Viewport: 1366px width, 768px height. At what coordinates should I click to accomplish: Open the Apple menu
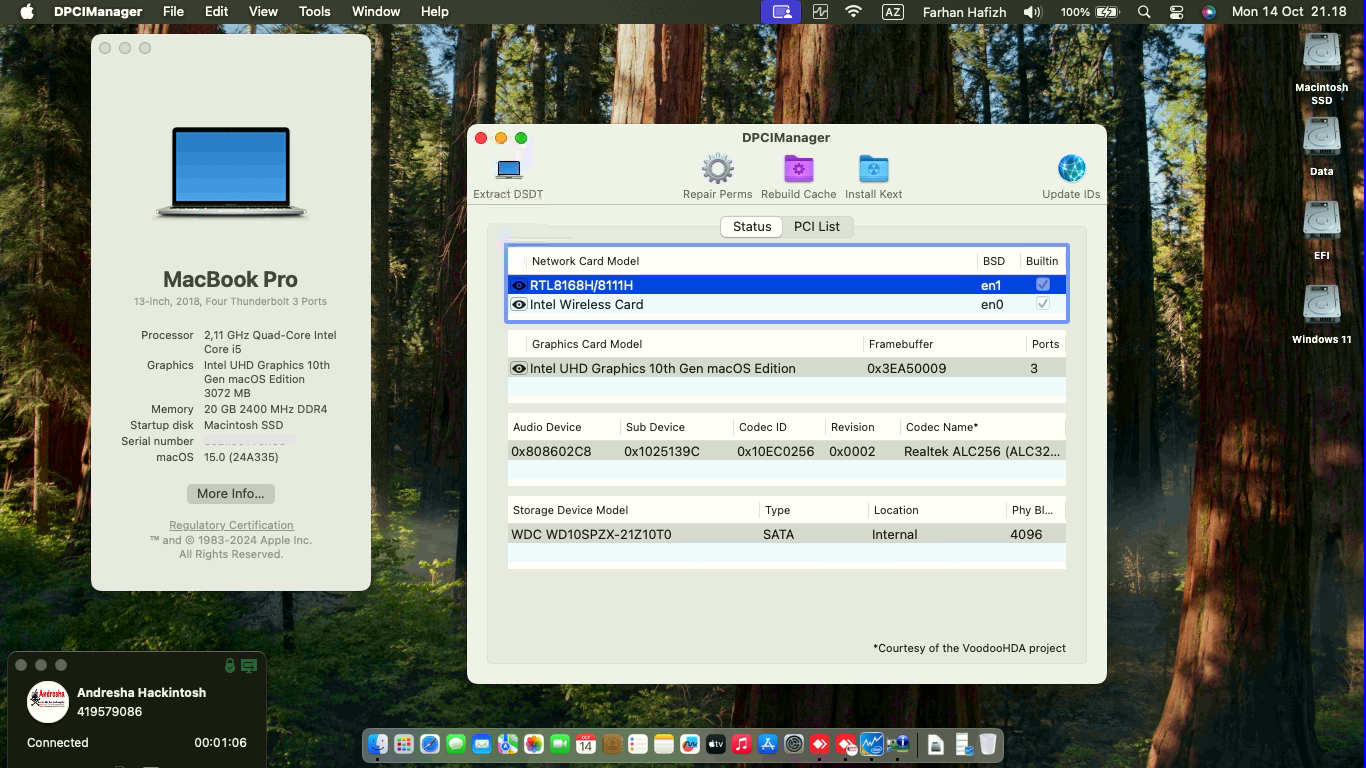pyautogui.click(x=27, y=11)
